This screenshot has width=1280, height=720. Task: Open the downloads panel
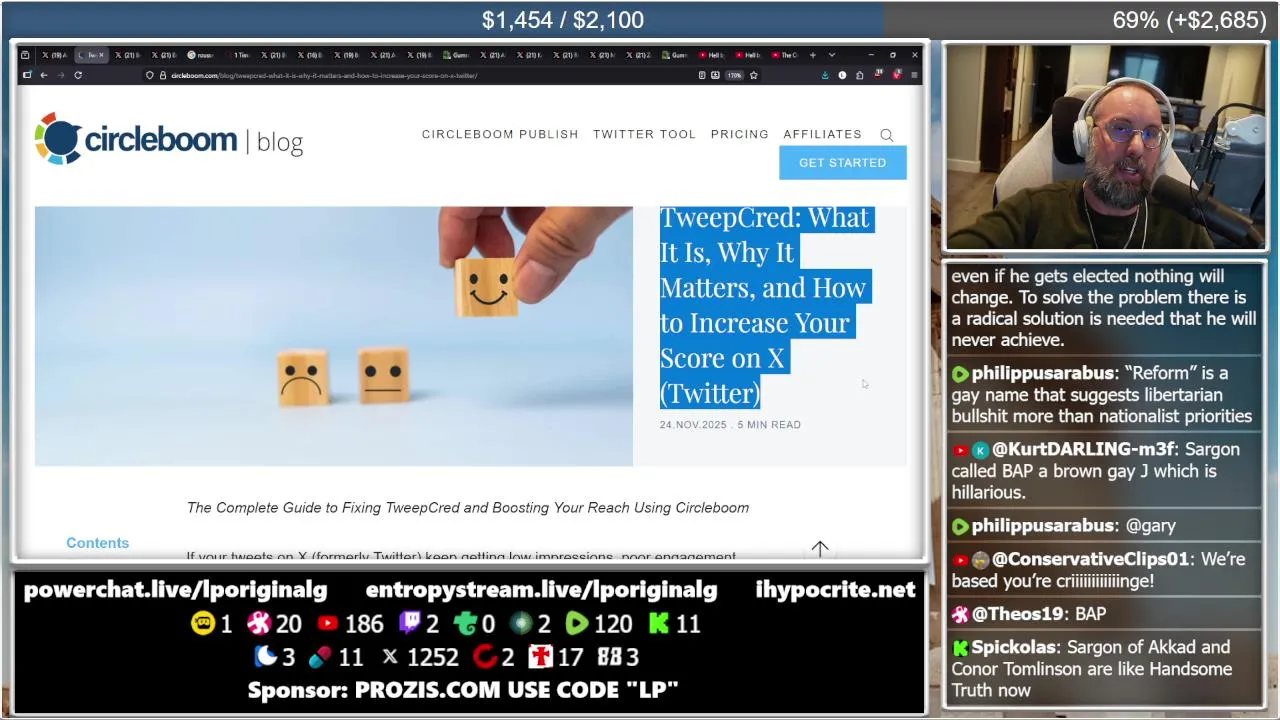(x=825, y=75)
